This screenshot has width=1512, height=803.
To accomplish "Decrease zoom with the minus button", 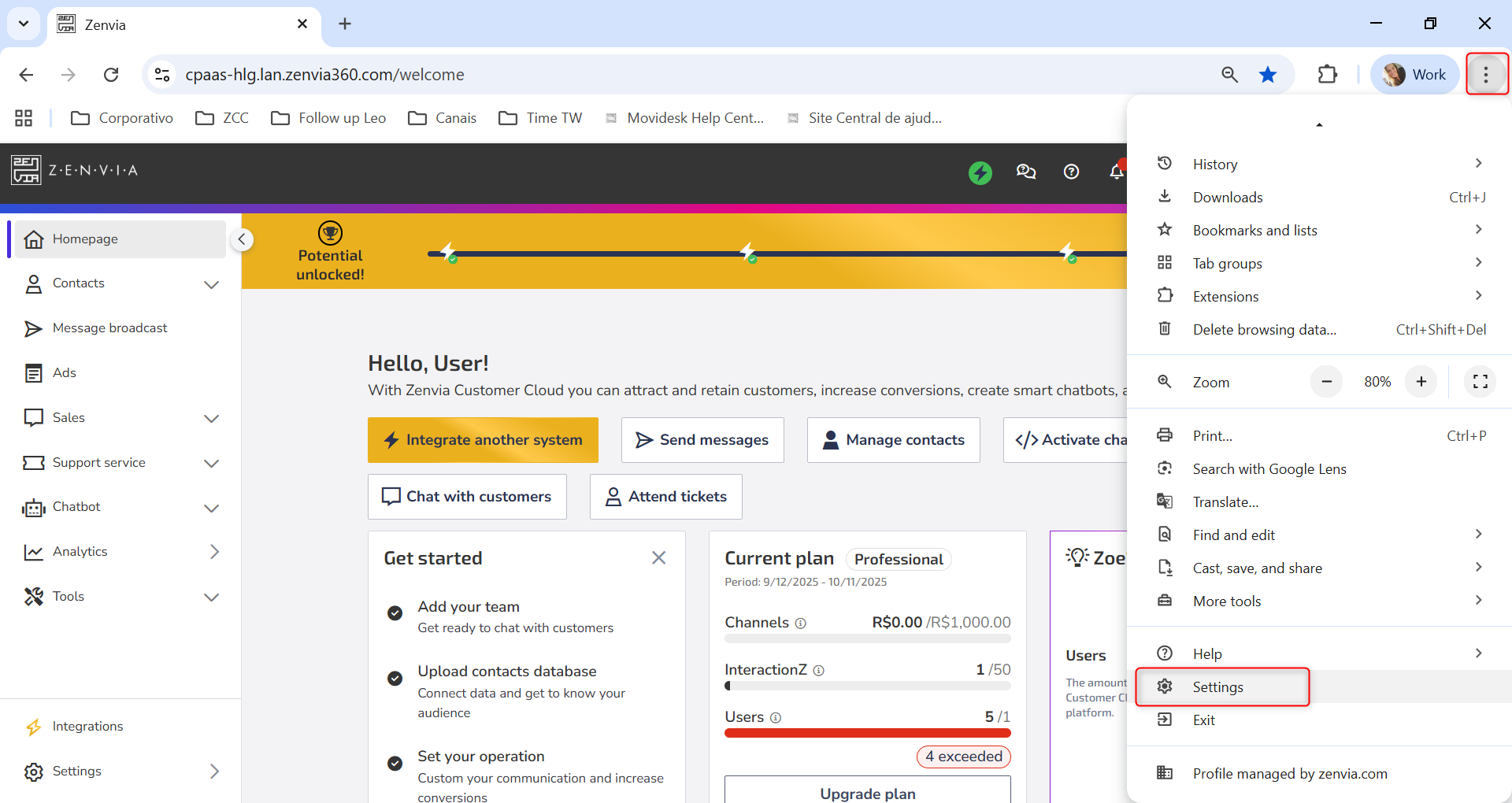I will pos(1327,382).
